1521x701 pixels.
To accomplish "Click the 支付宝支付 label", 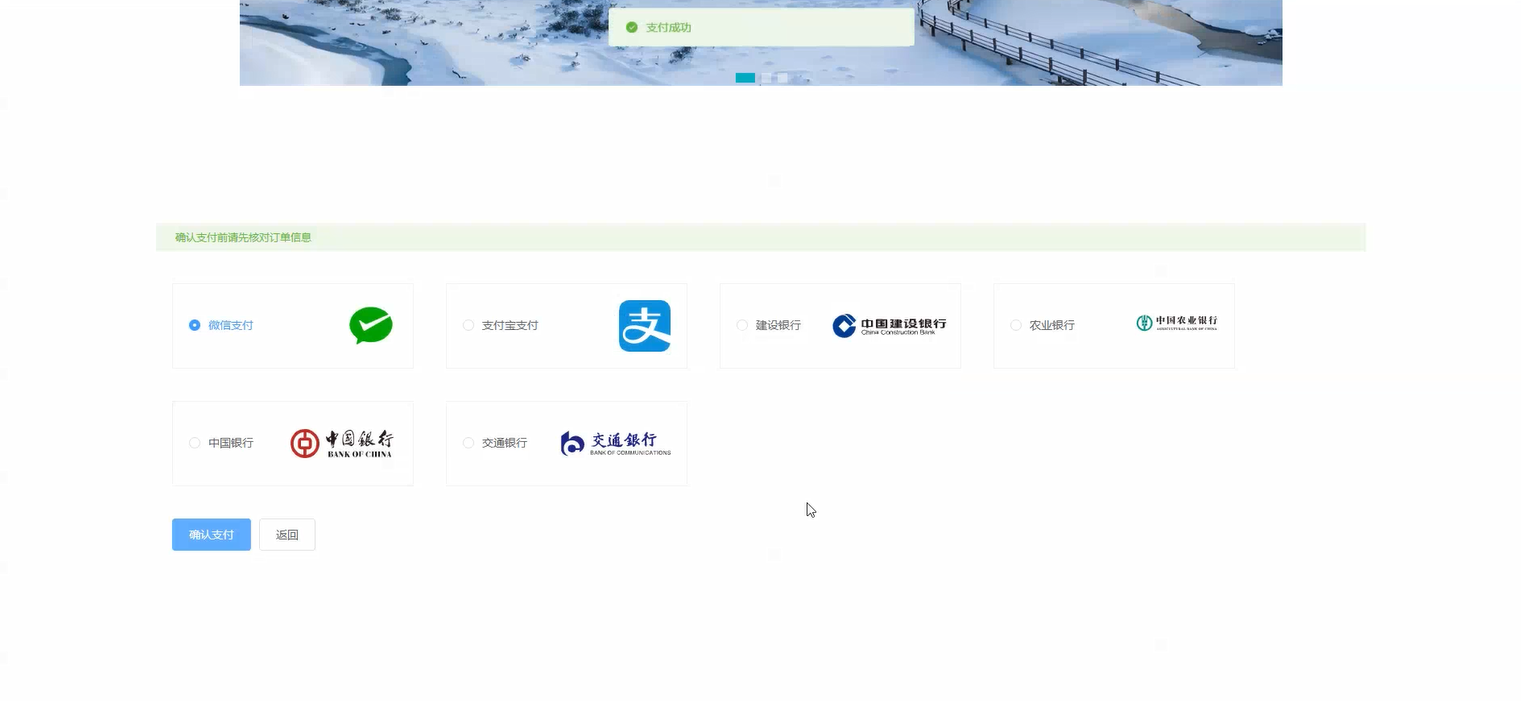I will (x=510, y=325).
